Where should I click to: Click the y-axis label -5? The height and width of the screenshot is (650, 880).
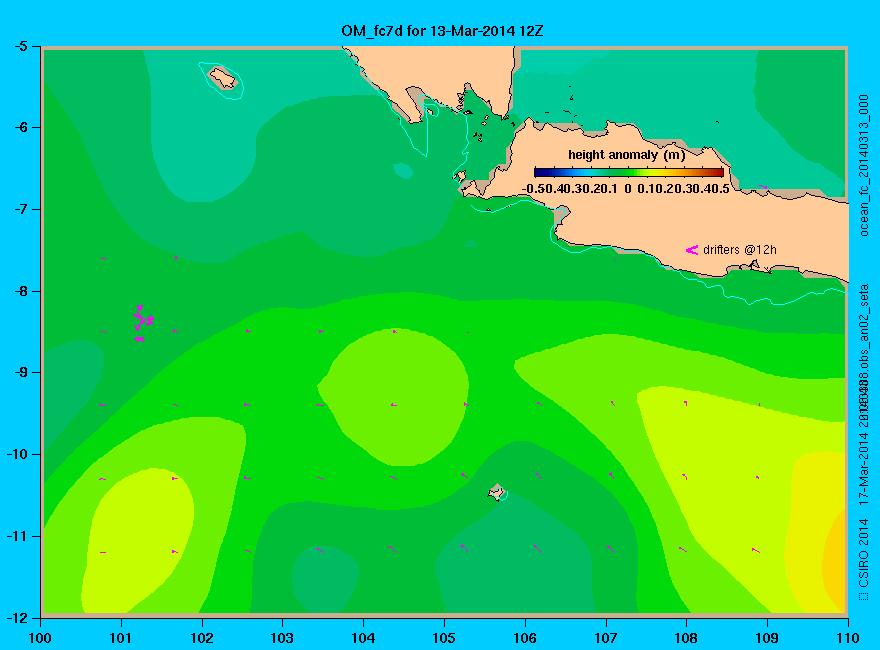point(20,46)
